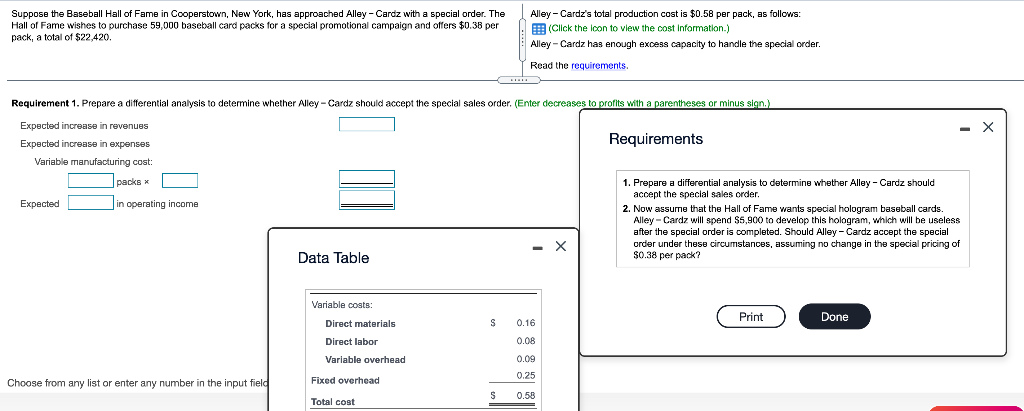
Task: Click the variable manufacturing cost total field
Action: coord(366,178)
